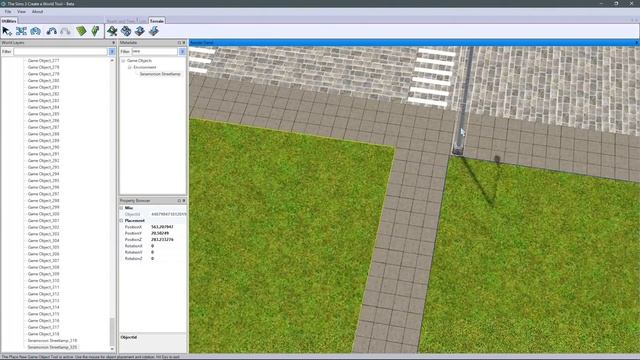Click World Layers scrollbar down arrow
Screen dimensions: 640x360
(112, 349)
